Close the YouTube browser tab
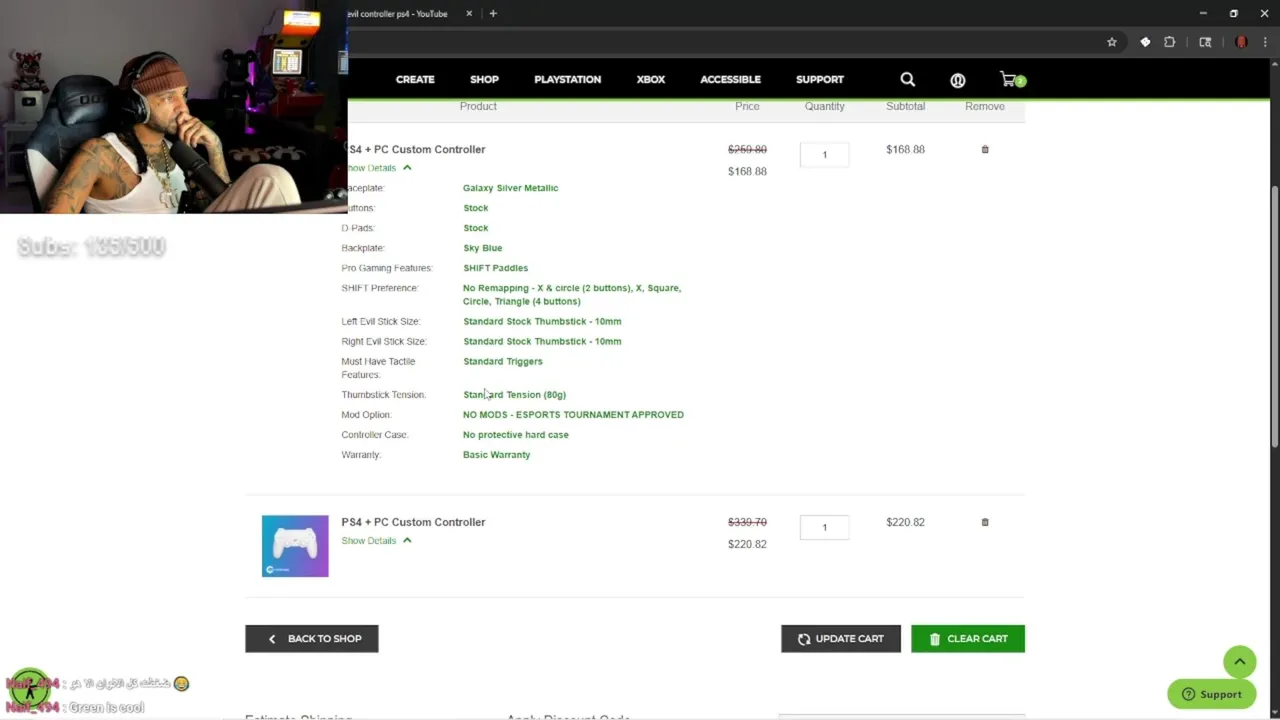1280x720 pixels. pyautogui.click(x=470, y=14)
